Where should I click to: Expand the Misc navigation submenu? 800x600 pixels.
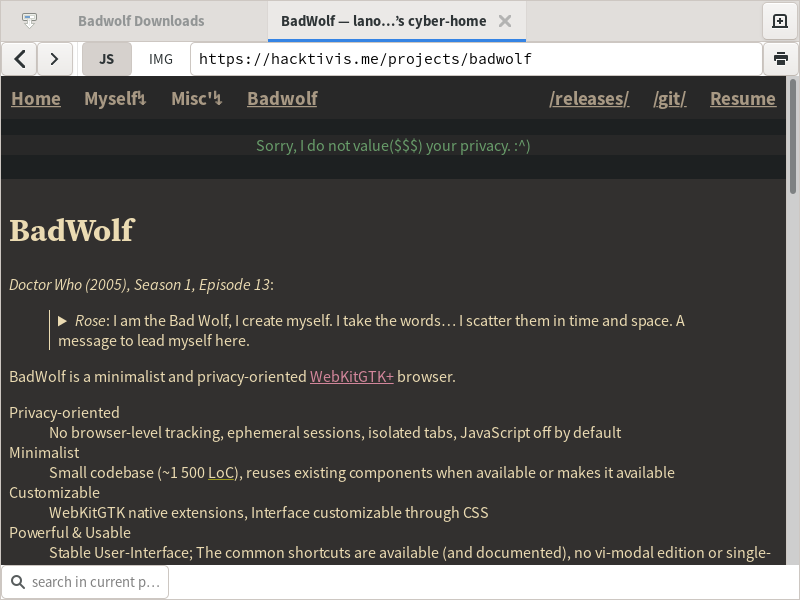click(x=196, y=98)
